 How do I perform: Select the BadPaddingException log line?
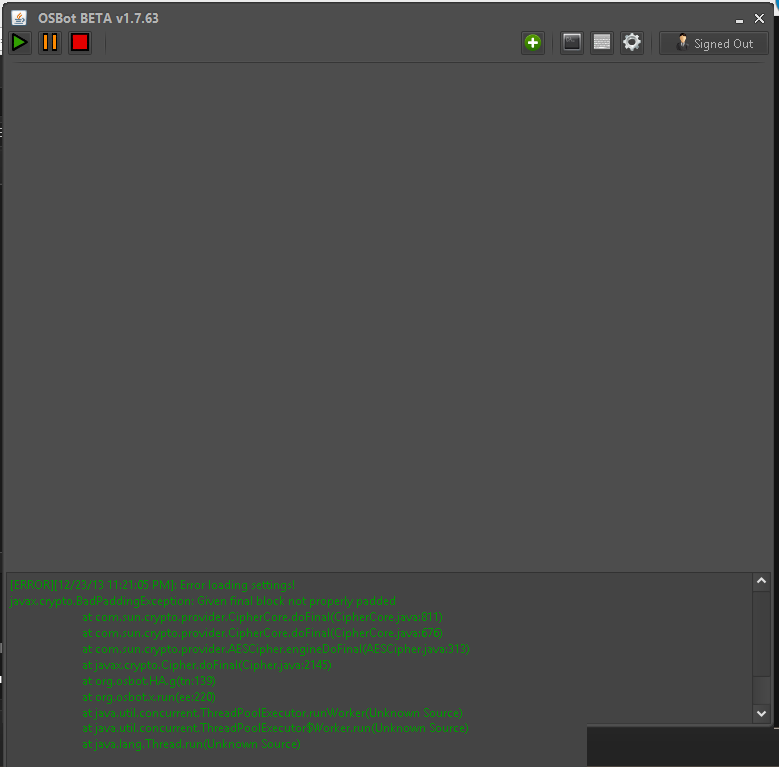coord(203,601)
